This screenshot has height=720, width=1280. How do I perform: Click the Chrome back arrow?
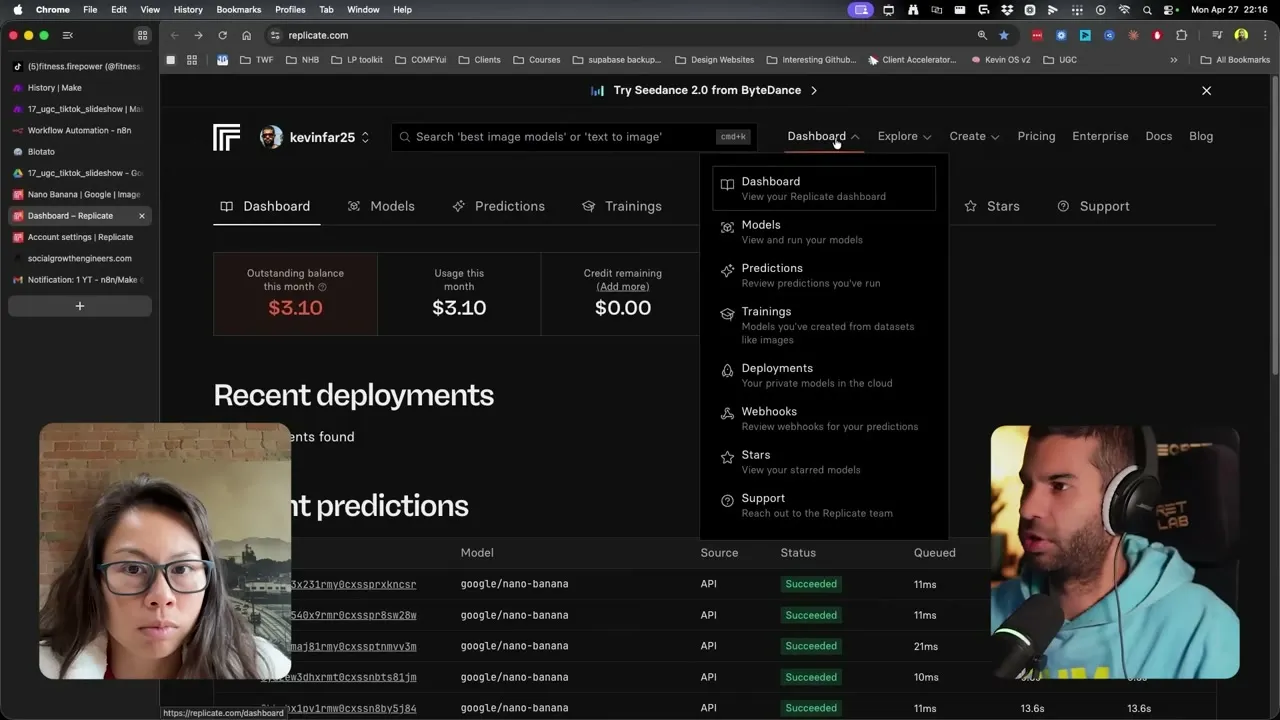coord(174,35)
